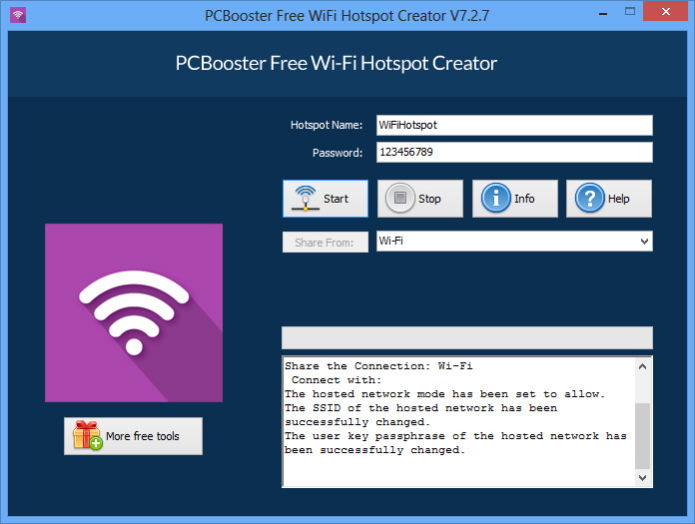Click the log scrollbar thumb

(643, 436)
